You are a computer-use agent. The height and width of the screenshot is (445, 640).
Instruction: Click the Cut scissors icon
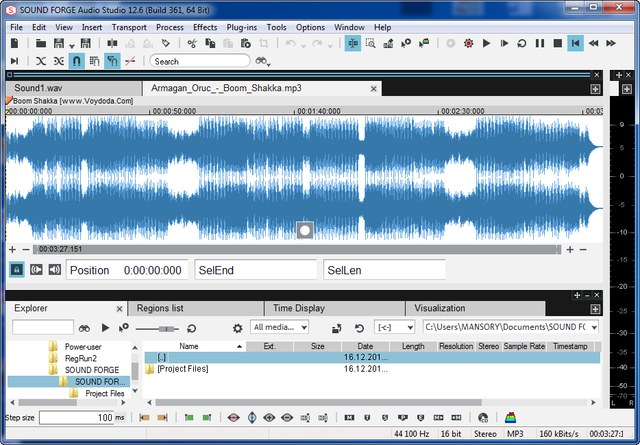(x=192, y=44)
